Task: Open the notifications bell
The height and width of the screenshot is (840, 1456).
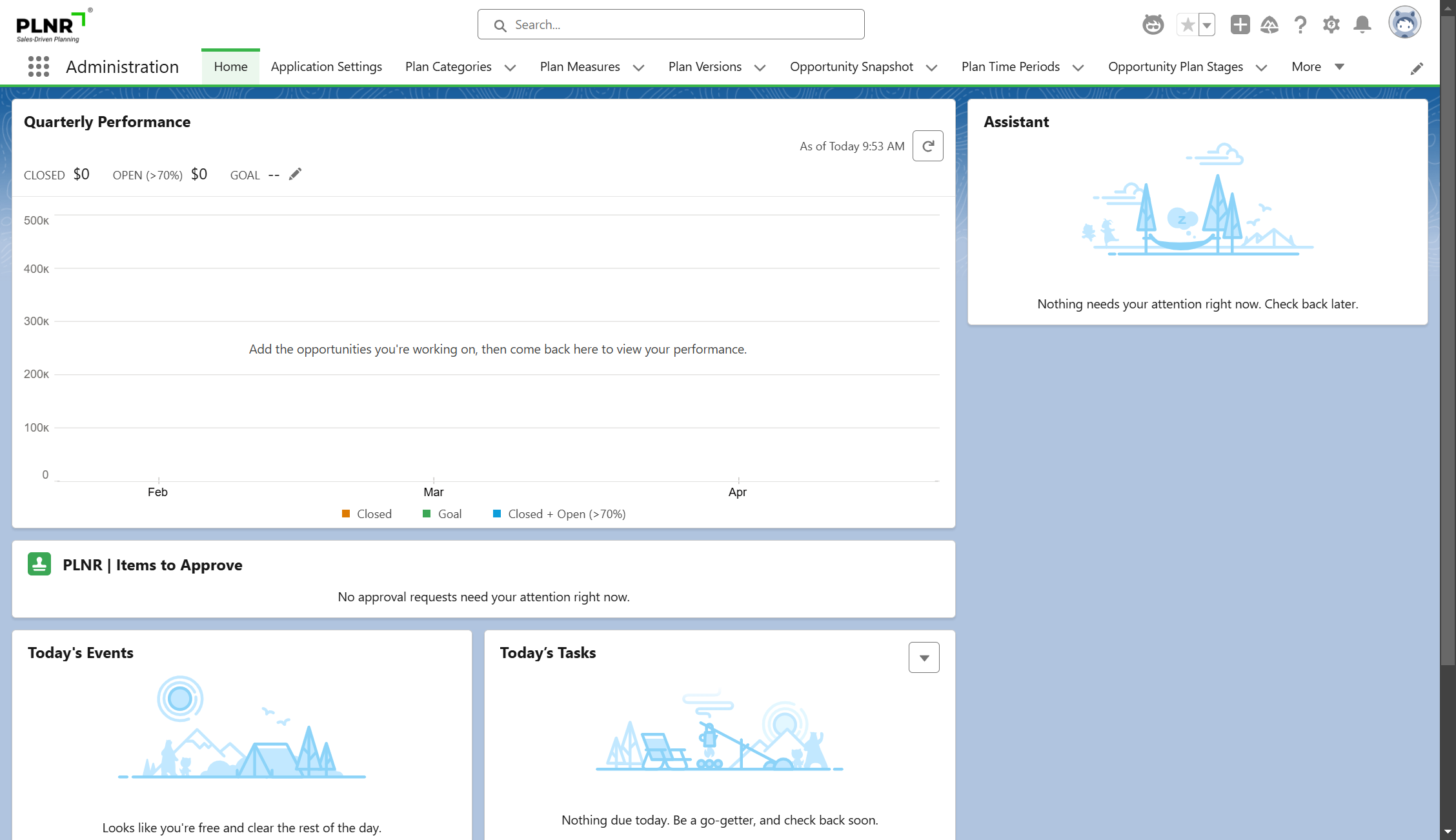Action: click(x=1362, y=25)
